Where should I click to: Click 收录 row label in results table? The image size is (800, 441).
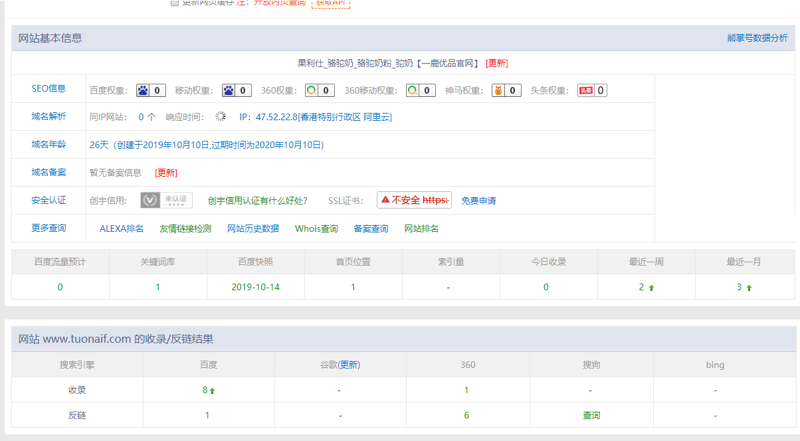(77, 390)
